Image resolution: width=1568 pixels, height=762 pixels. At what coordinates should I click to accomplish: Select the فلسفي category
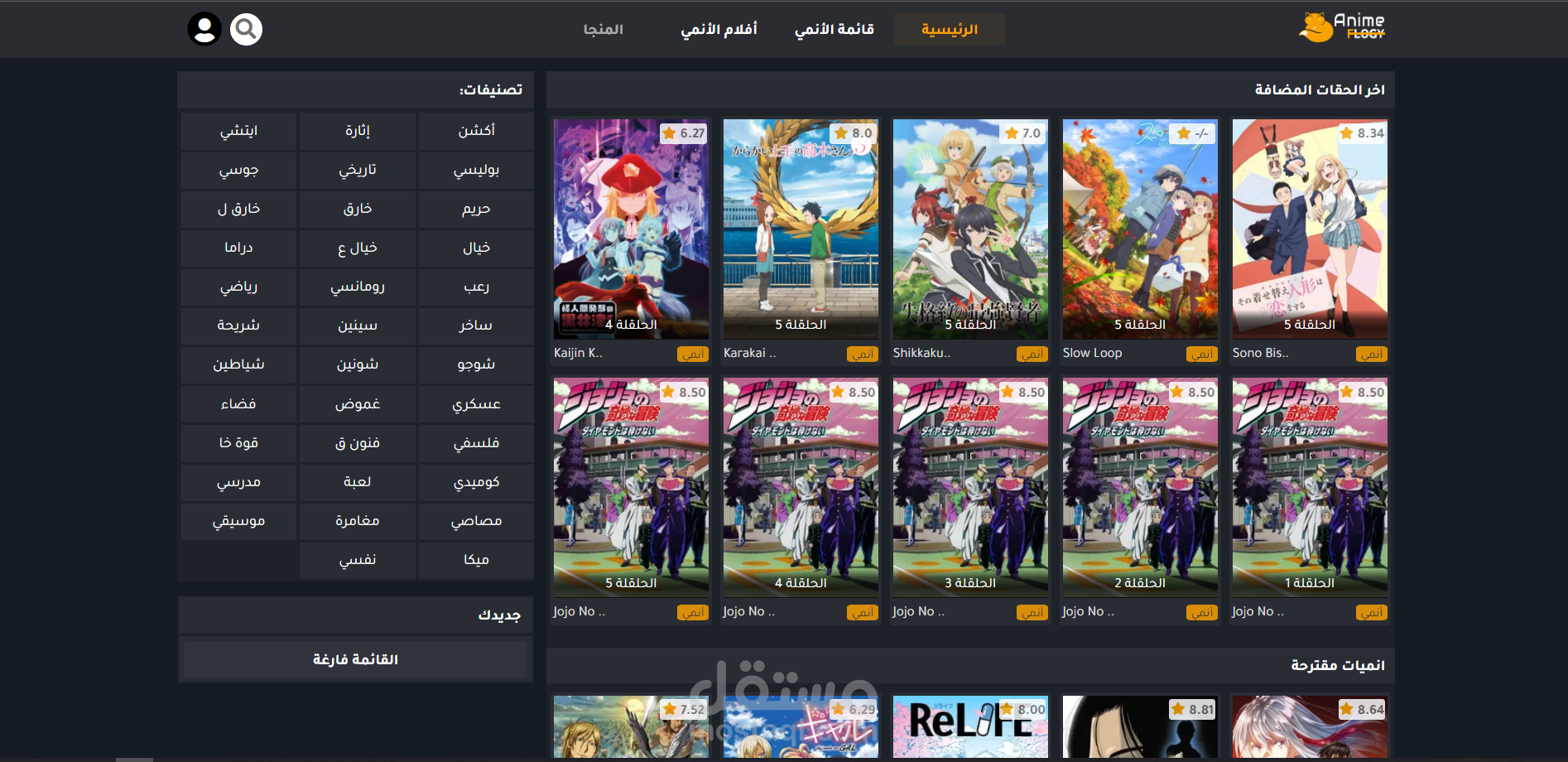pyautogui.click(x=476, y=443)
